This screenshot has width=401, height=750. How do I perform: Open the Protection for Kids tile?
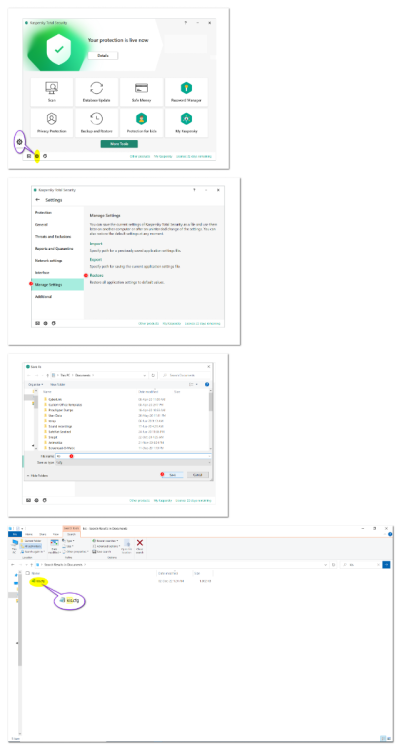click(141, 122)
